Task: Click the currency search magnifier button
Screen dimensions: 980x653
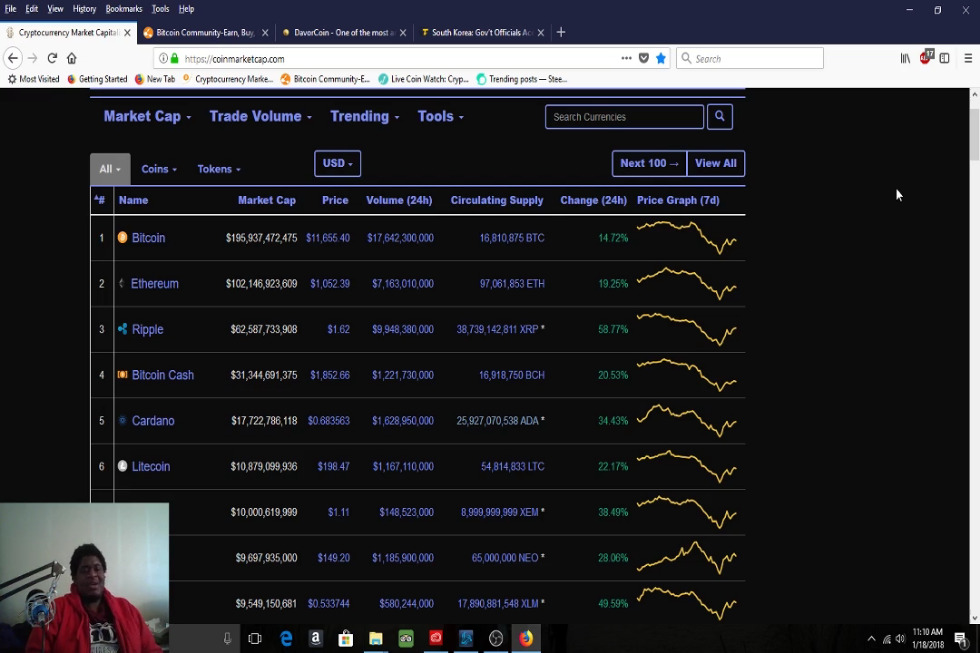Action: (x=719, y=116)
